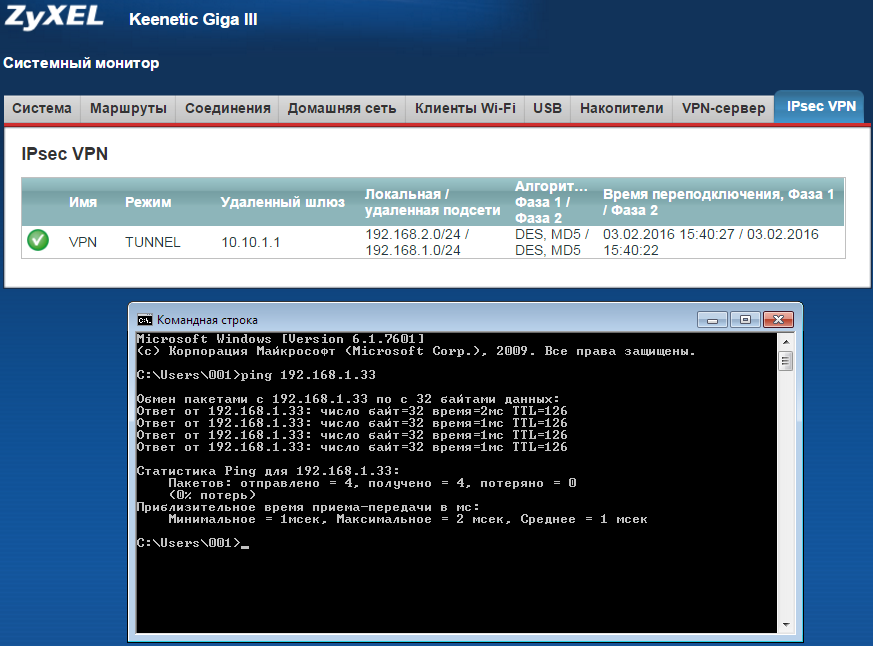The image size is (873, 646).
Task: Open the USB tab
Action: [x=547, y=108]
